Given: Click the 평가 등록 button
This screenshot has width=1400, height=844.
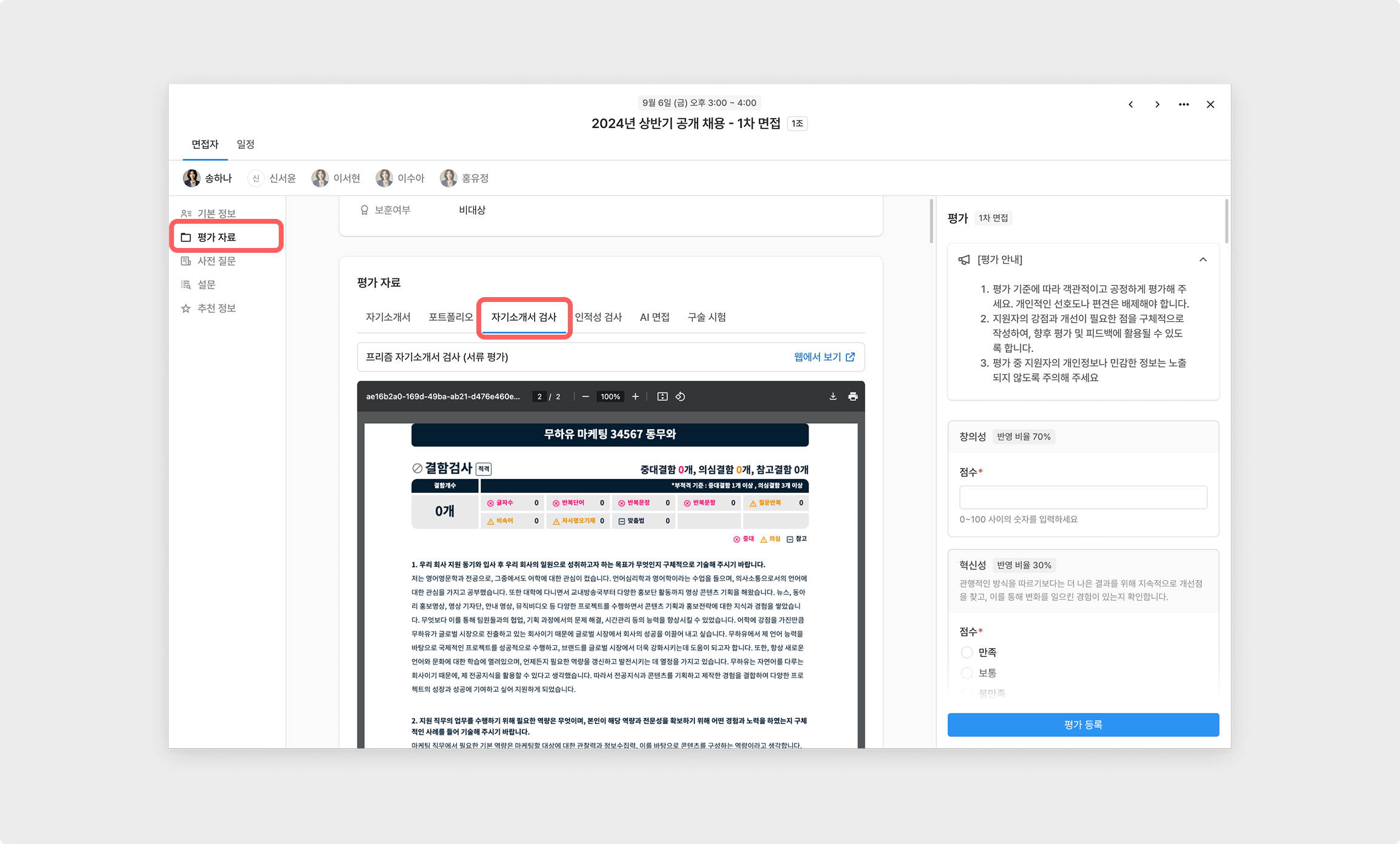Looking at the screenshot, I should tap(1083, 725).
